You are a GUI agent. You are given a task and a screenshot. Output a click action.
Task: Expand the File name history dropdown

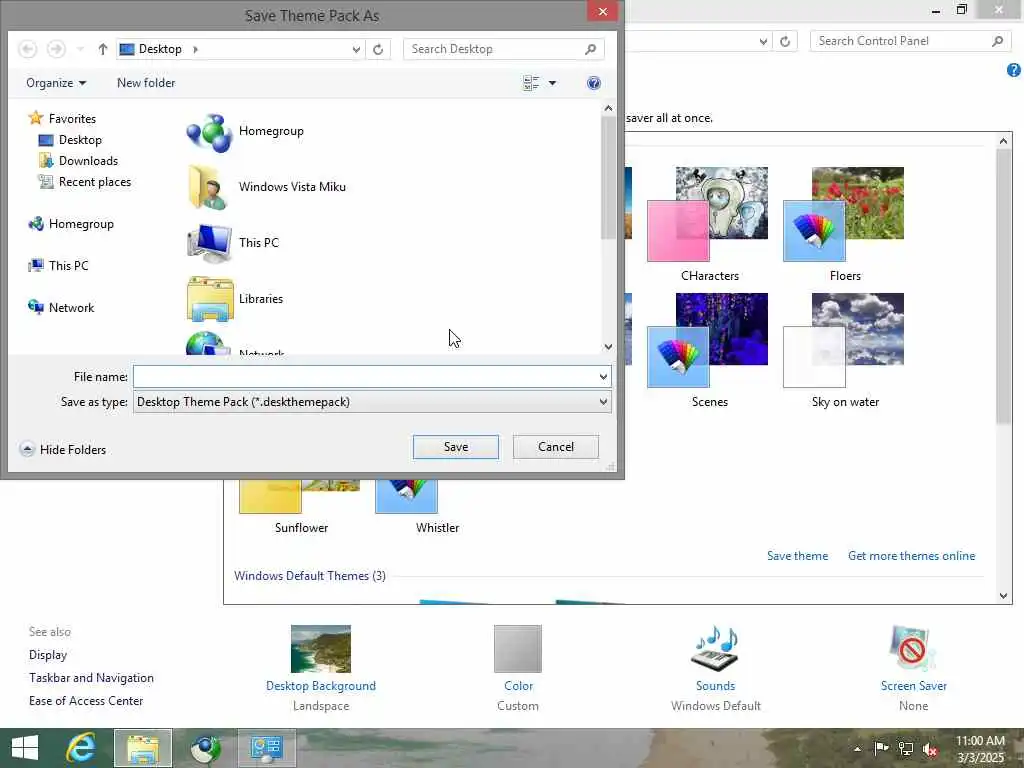(x=603, y=377)
